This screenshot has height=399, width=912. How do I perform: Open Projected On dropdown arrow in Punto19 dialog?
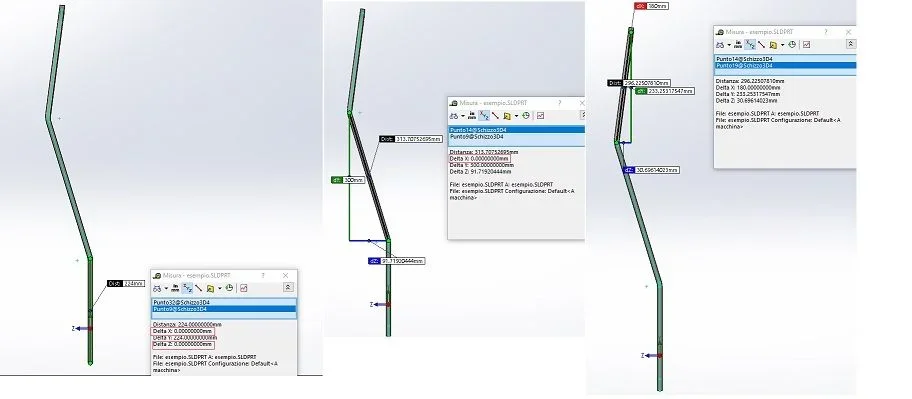[782, 45]
